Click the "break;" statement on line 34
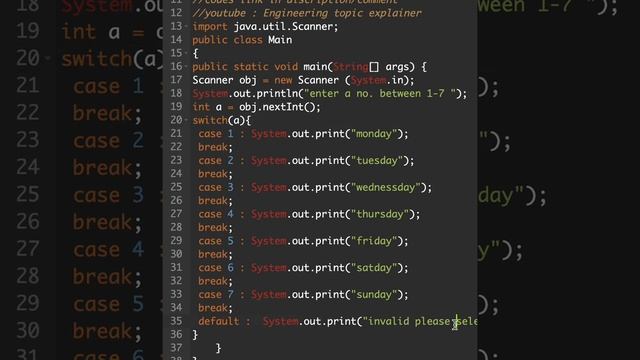This screenshot has width=640, height=360. tap(216, 308)
